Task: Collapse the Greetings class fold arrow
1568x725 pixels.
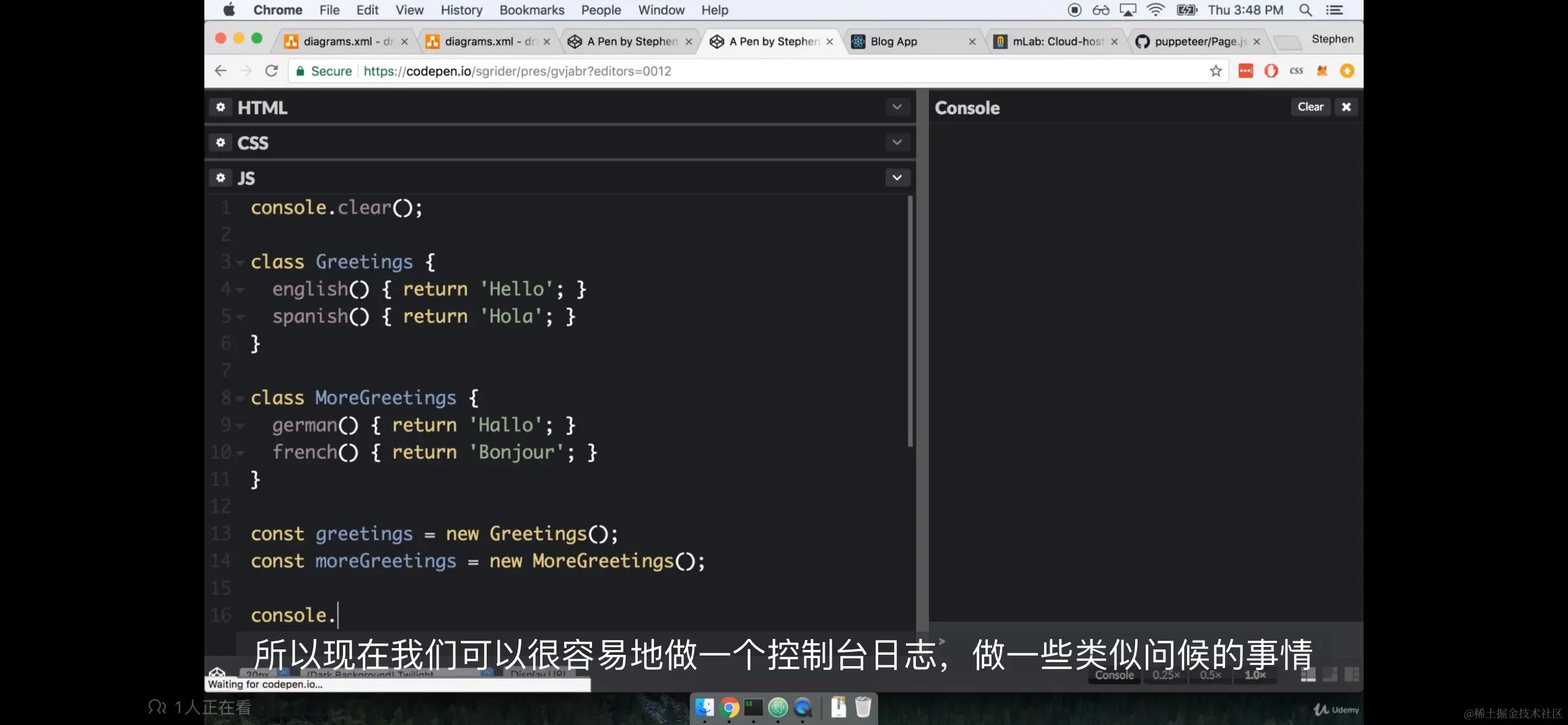Action: coord(240,263)
